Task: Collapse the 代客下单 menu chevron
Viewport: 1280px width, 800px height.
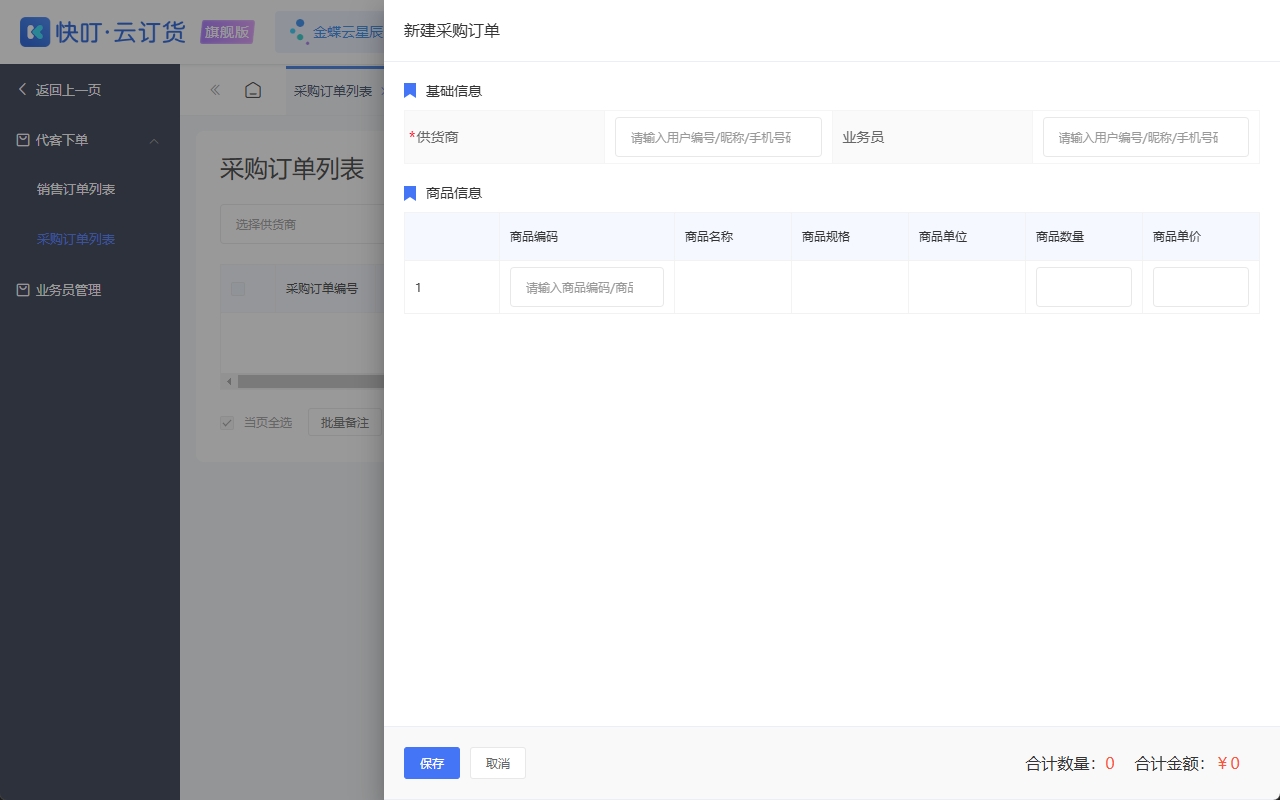Action: tap(154, 140)
